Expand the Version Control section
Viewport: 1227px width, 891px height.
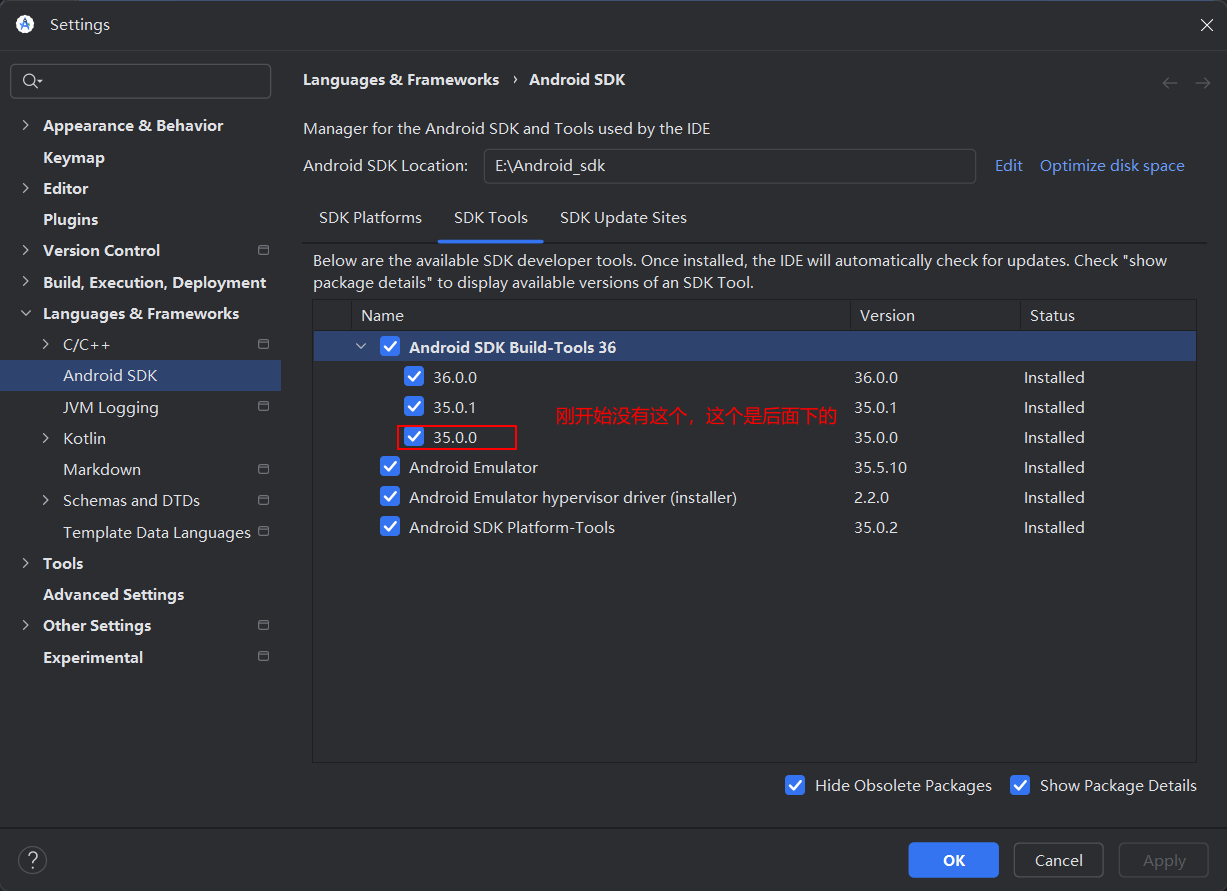(26, 250)
